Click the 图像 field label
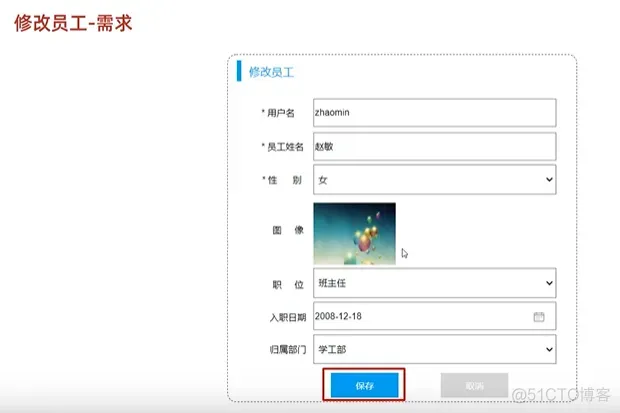 (288, 230)
